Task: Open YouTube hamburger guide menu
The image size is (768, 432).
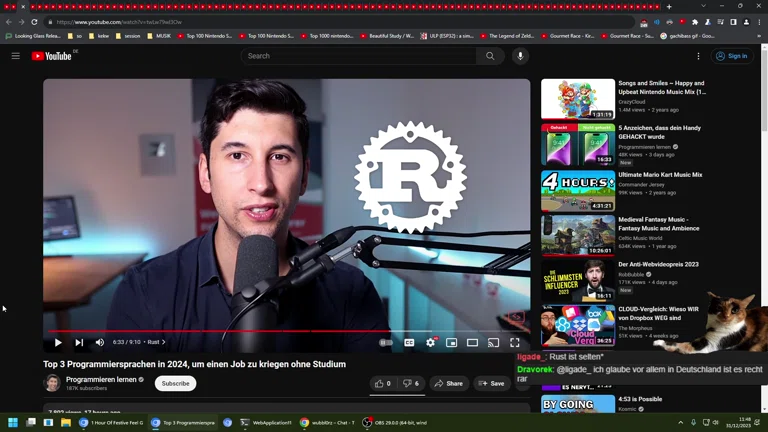Action: pyautogui.click(x=16, y=56)
